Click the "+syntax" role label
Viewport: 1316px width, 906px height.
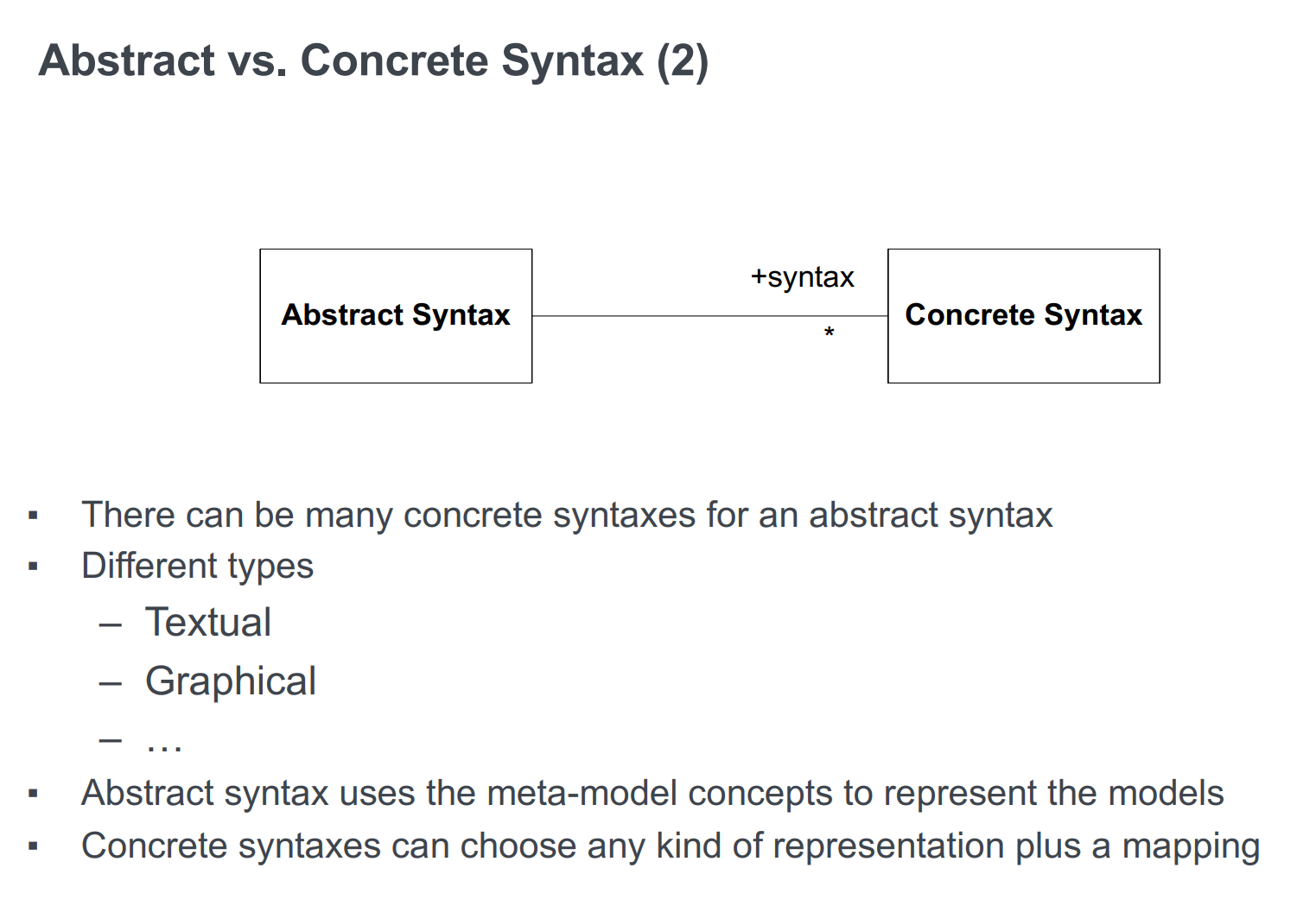tap(802, 277)
